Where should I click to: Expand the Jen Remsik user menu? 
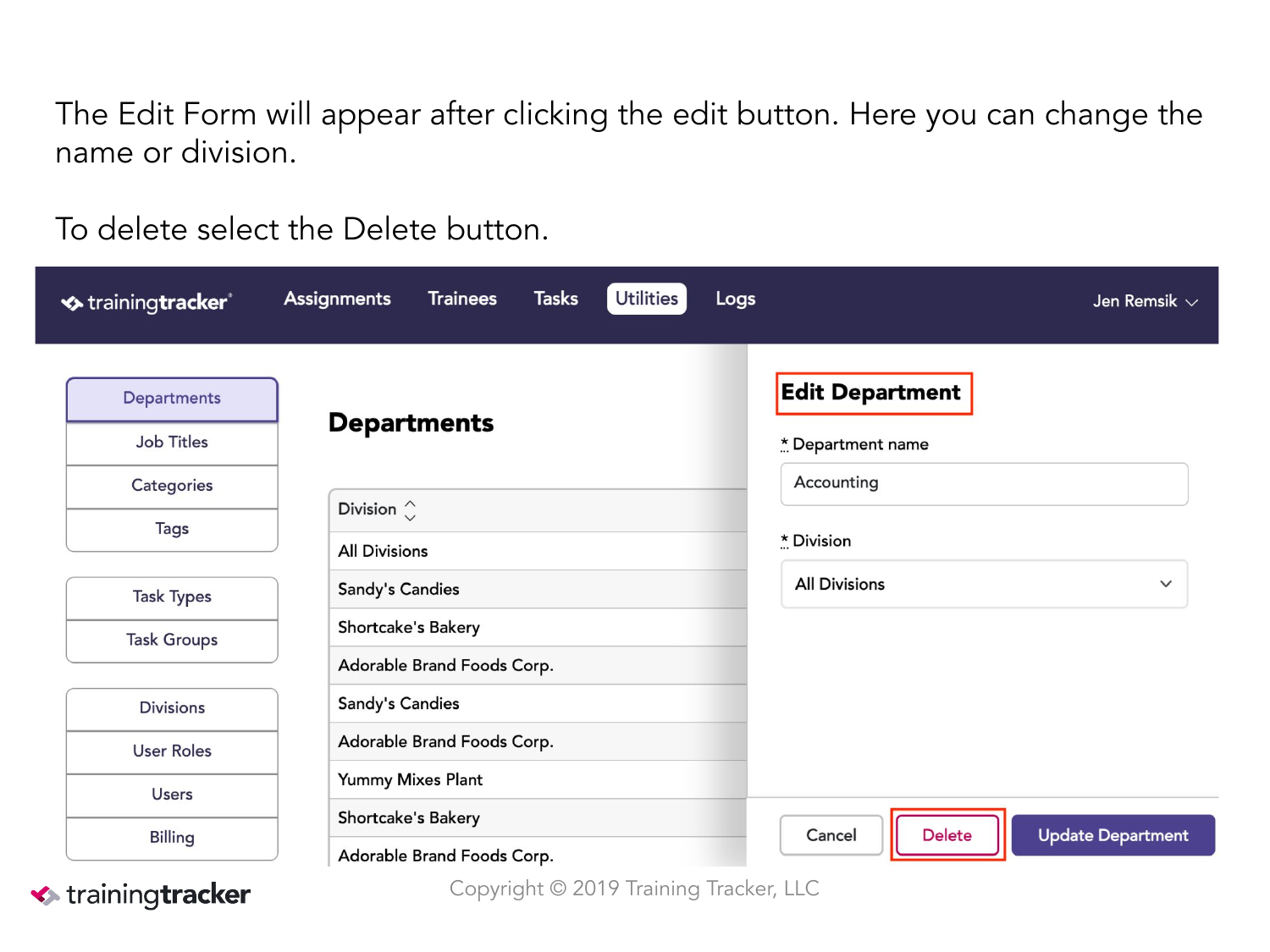tap(1145, 301)
